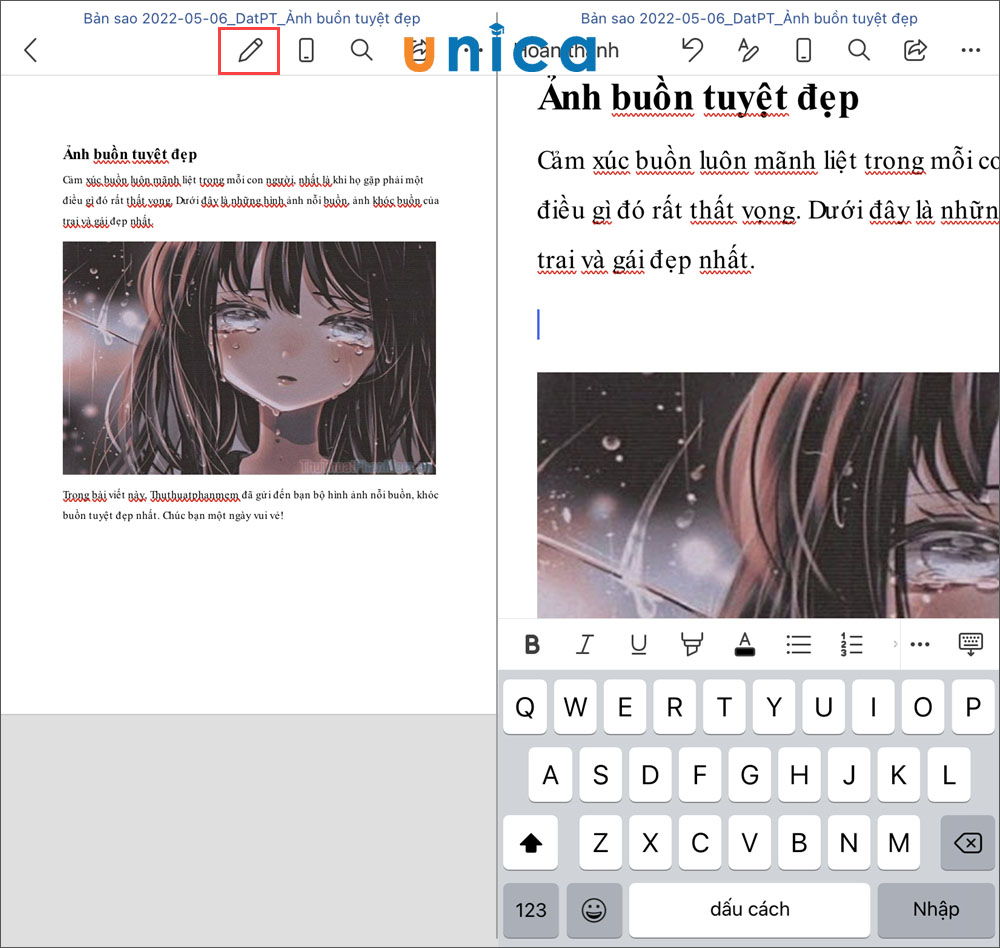The width and height of the screenshot is (1000, 948).
Task: Select the bulleted list option
Action: pos(798,644)
